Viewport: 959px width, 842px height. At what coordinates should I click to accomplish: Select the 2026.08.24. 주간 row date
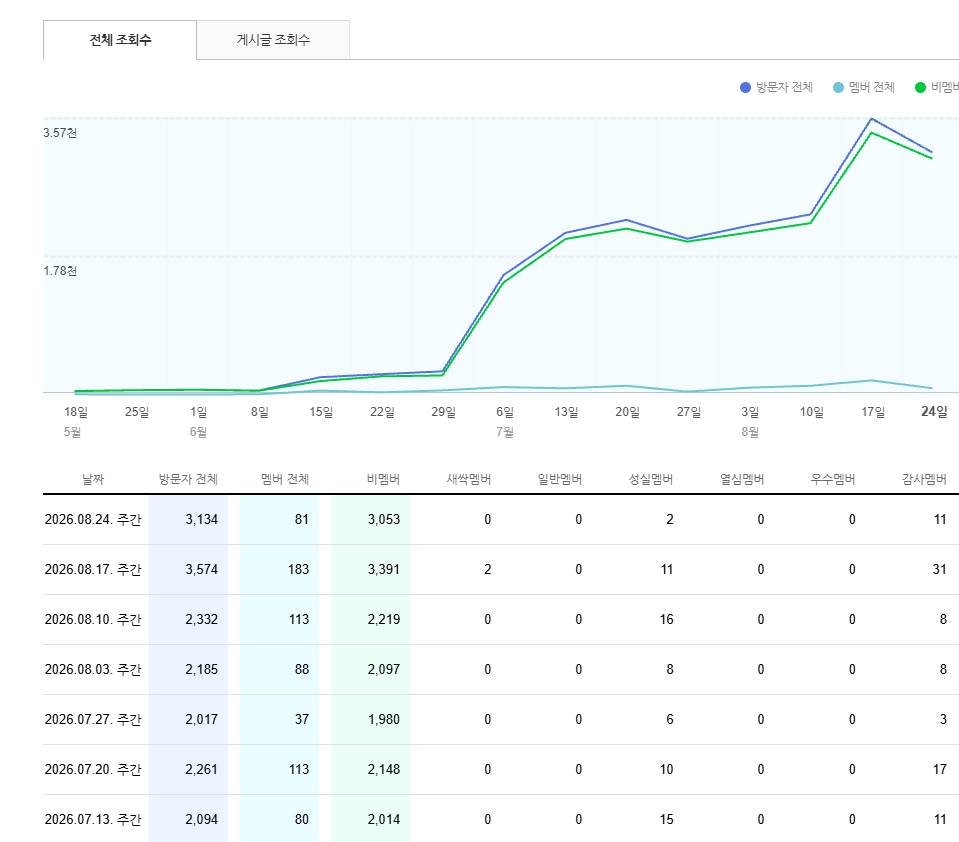93,519
